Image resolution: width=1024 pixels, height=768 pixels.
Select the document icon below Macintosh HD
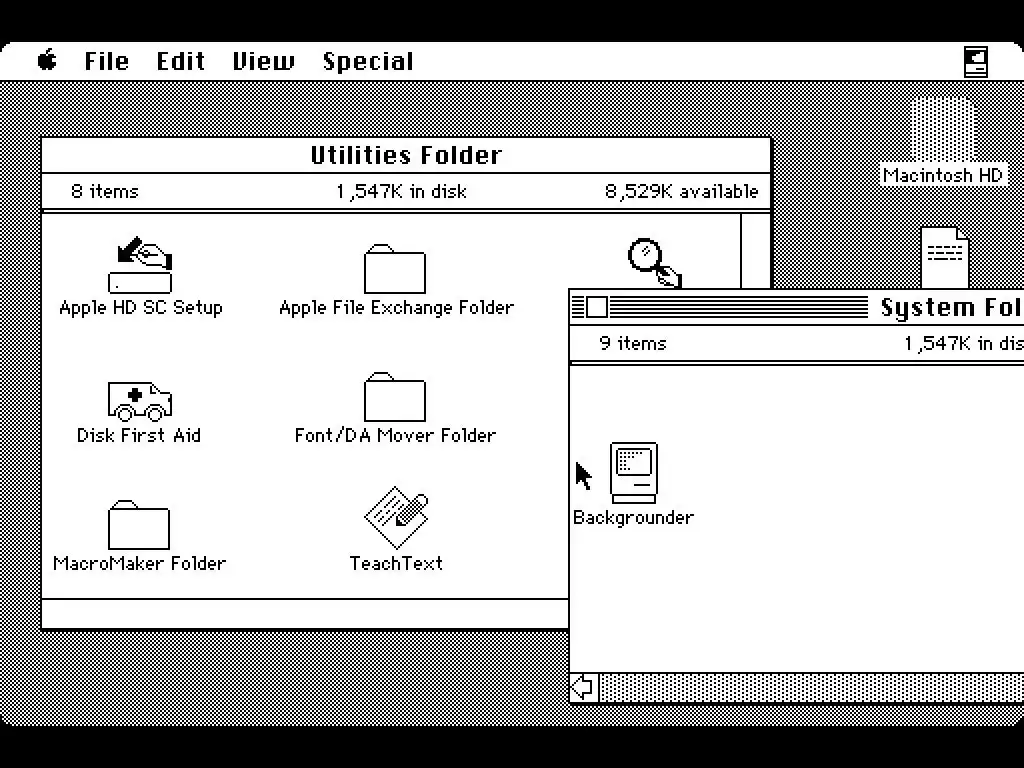tap(944, 257)
